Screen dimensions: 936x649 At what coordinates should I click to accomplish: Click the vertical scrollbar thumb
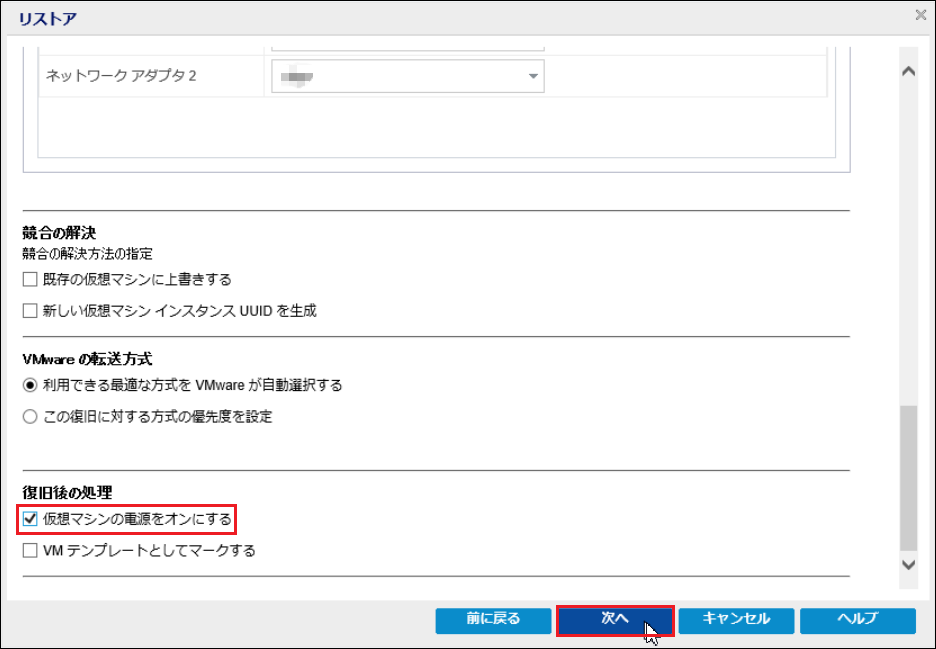point(909,478)
